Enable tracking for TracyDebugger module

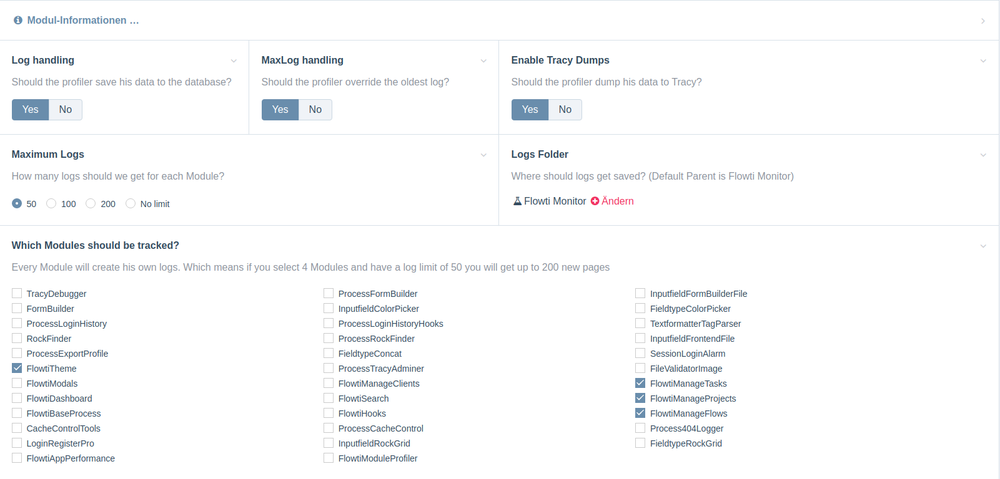(17, 294)
